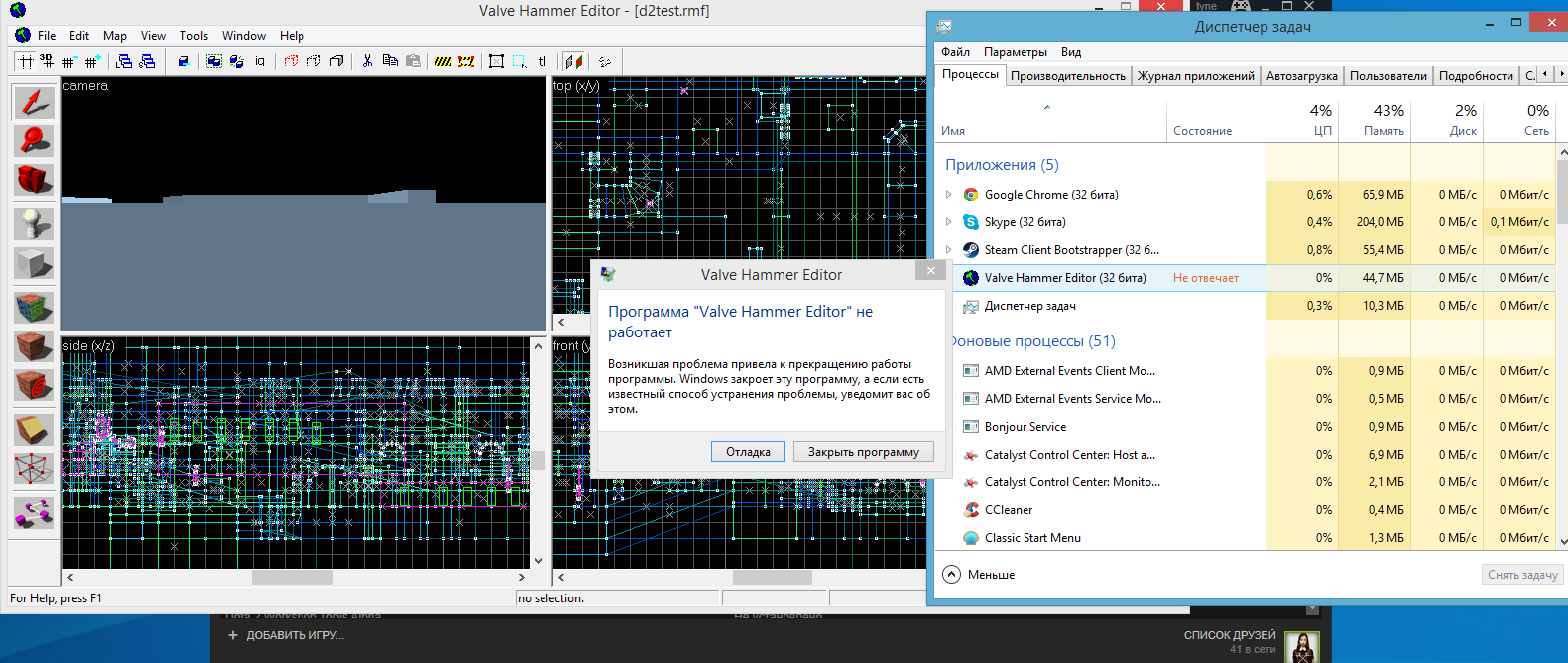This screenshot has height=663, width=1568.
Task: Expand the Google Chrome process group
Action: 948,195
